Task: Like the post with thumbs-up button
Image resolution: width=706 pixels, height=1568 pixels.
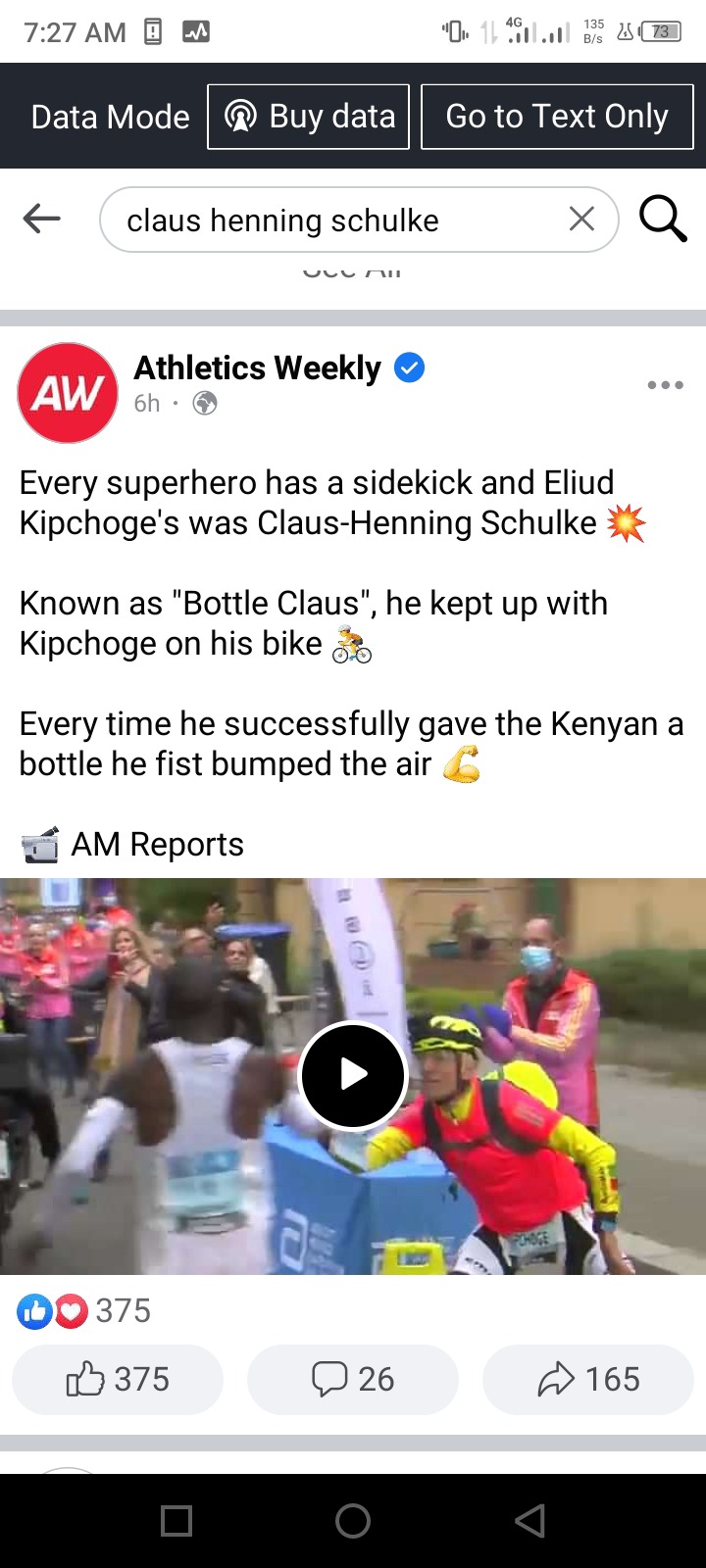Action: coord(118,1379)
